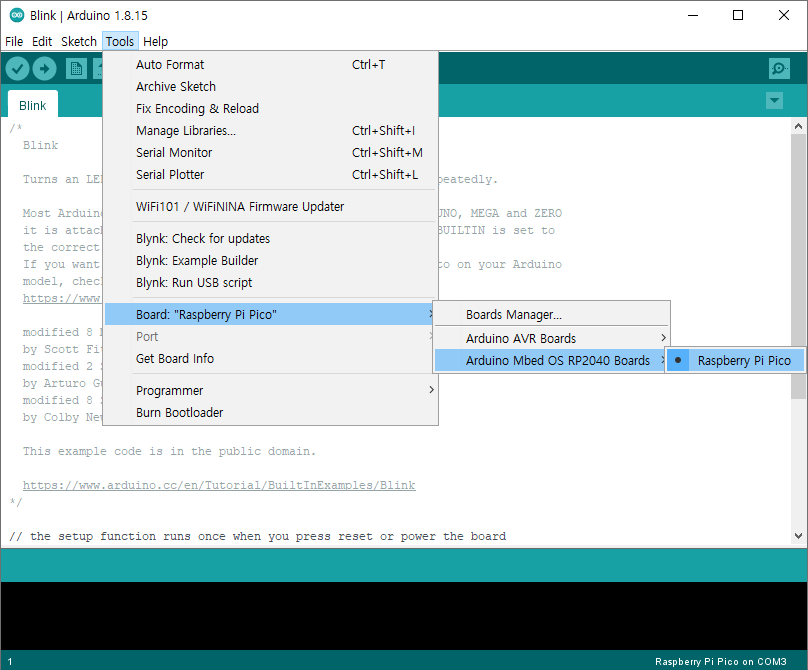Expand Arduino Mbed OS RP2040 Boards submenu

click(x=550, y=360)
